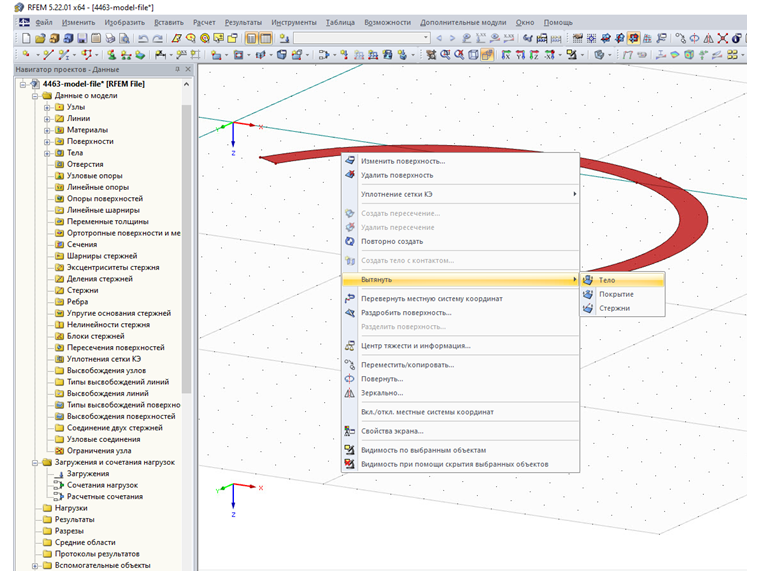Click the Redo arrow icon
The width and height of the screenshot is (760, 571).
tap(158, 38)
